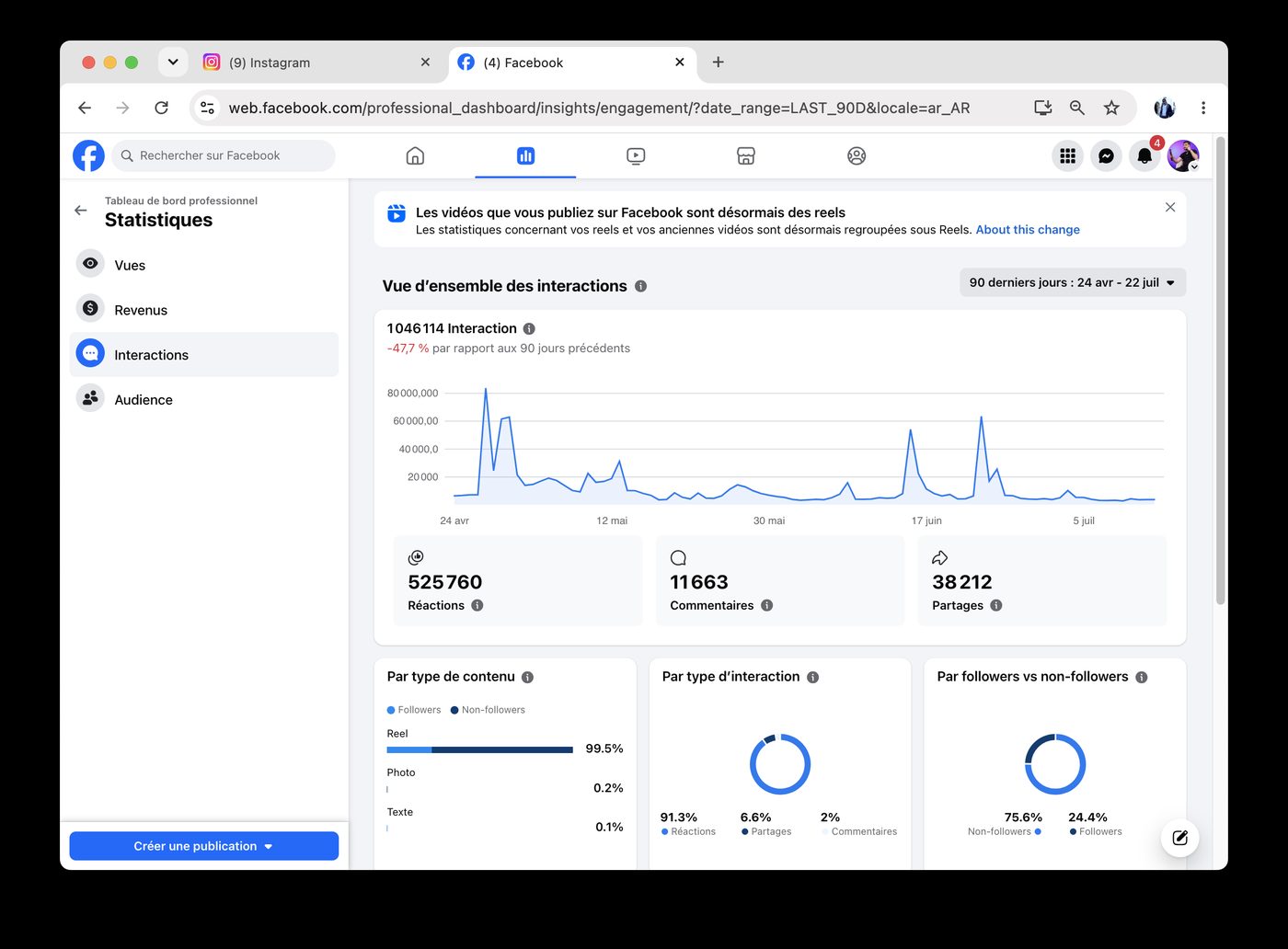Open the Video tab icon

pyautogui.click(x=636, y=155)
